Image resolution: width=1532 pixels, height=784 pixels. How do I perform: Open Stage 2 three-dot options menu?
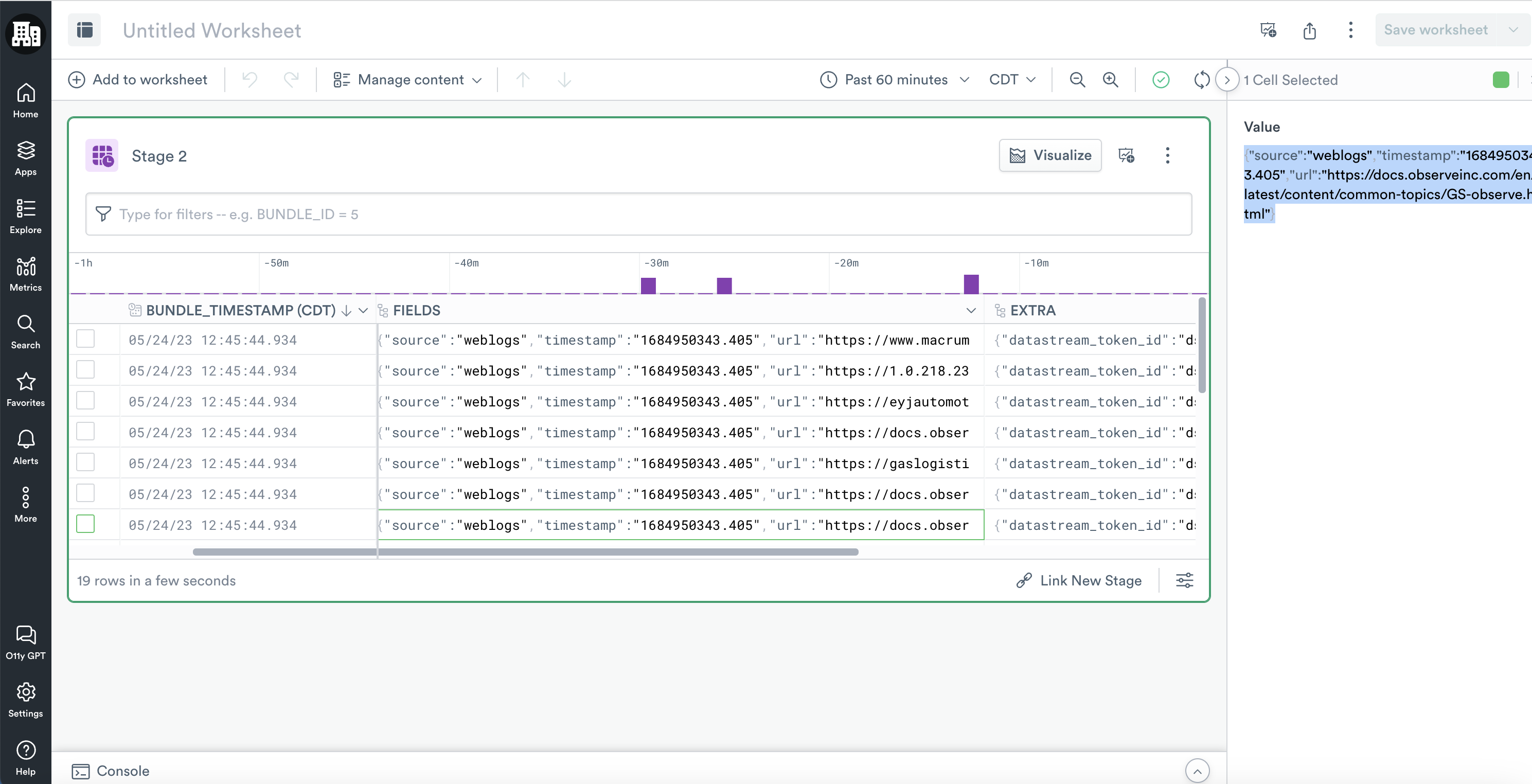1167,155
